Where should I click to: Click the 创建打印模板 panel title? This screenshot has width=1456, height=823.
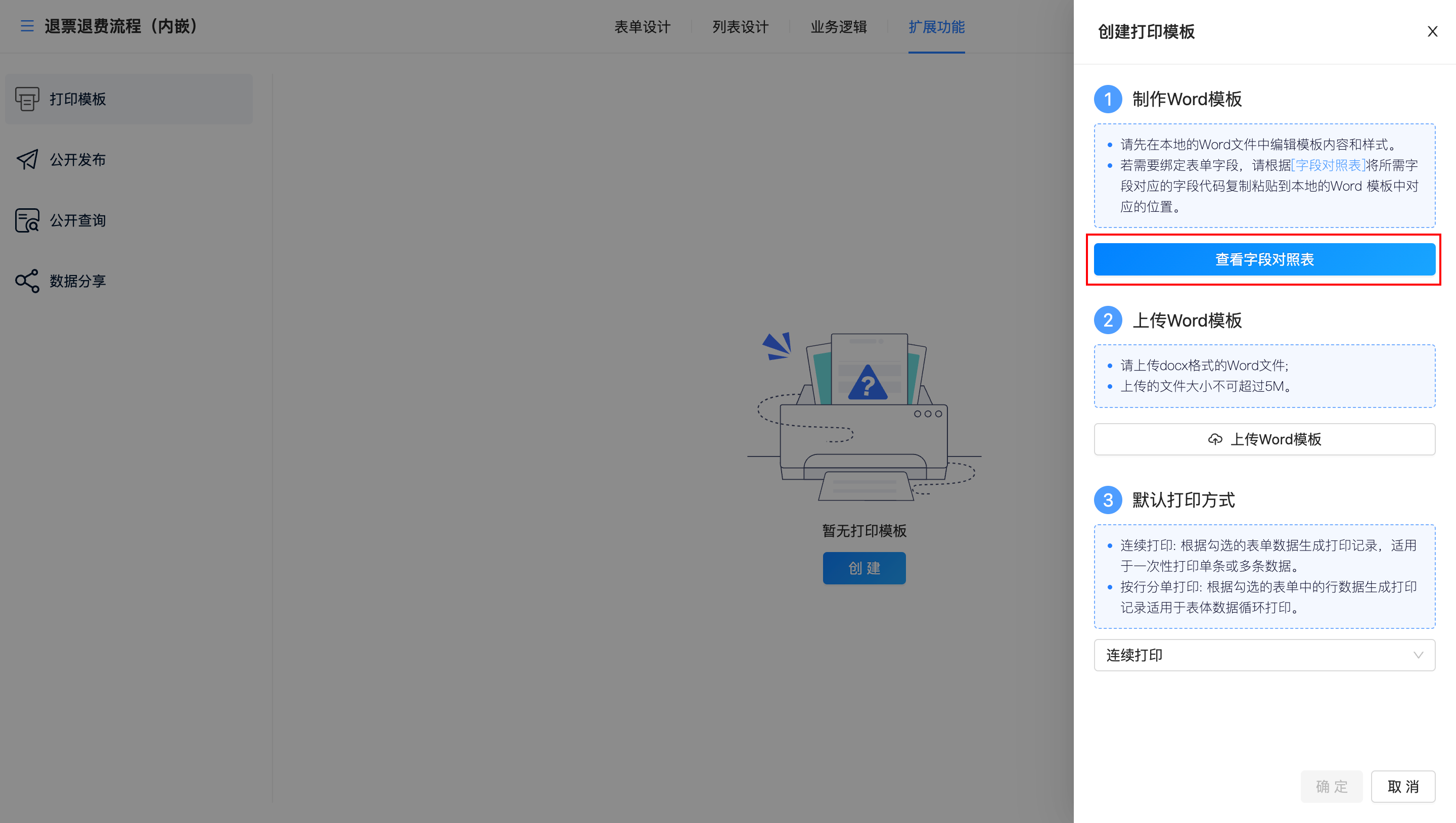click(1146, 32)
